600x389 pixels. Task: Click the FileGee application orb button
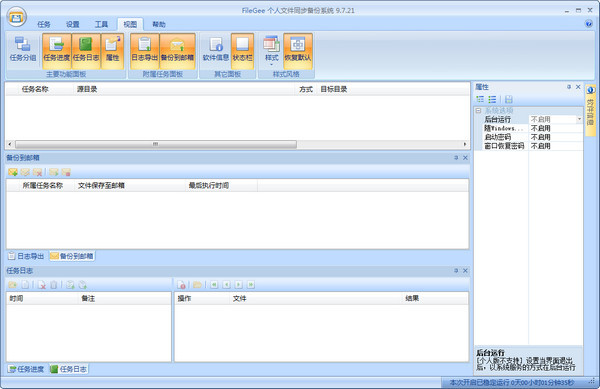pyautogui.click(x=16, y=17)
